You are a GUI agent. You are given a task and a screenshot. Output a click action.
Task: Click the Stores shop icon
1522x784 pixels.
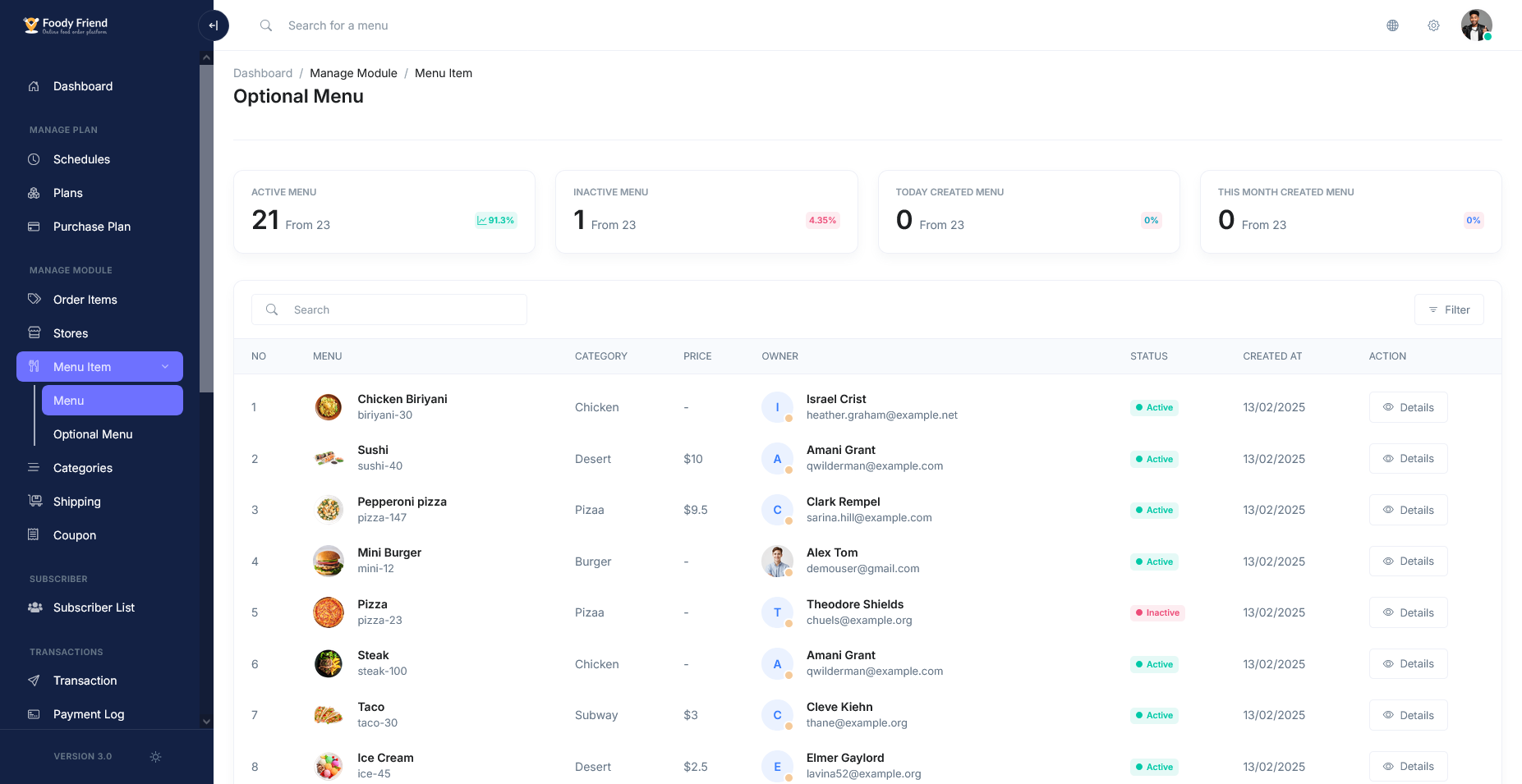tap(34, 333)
